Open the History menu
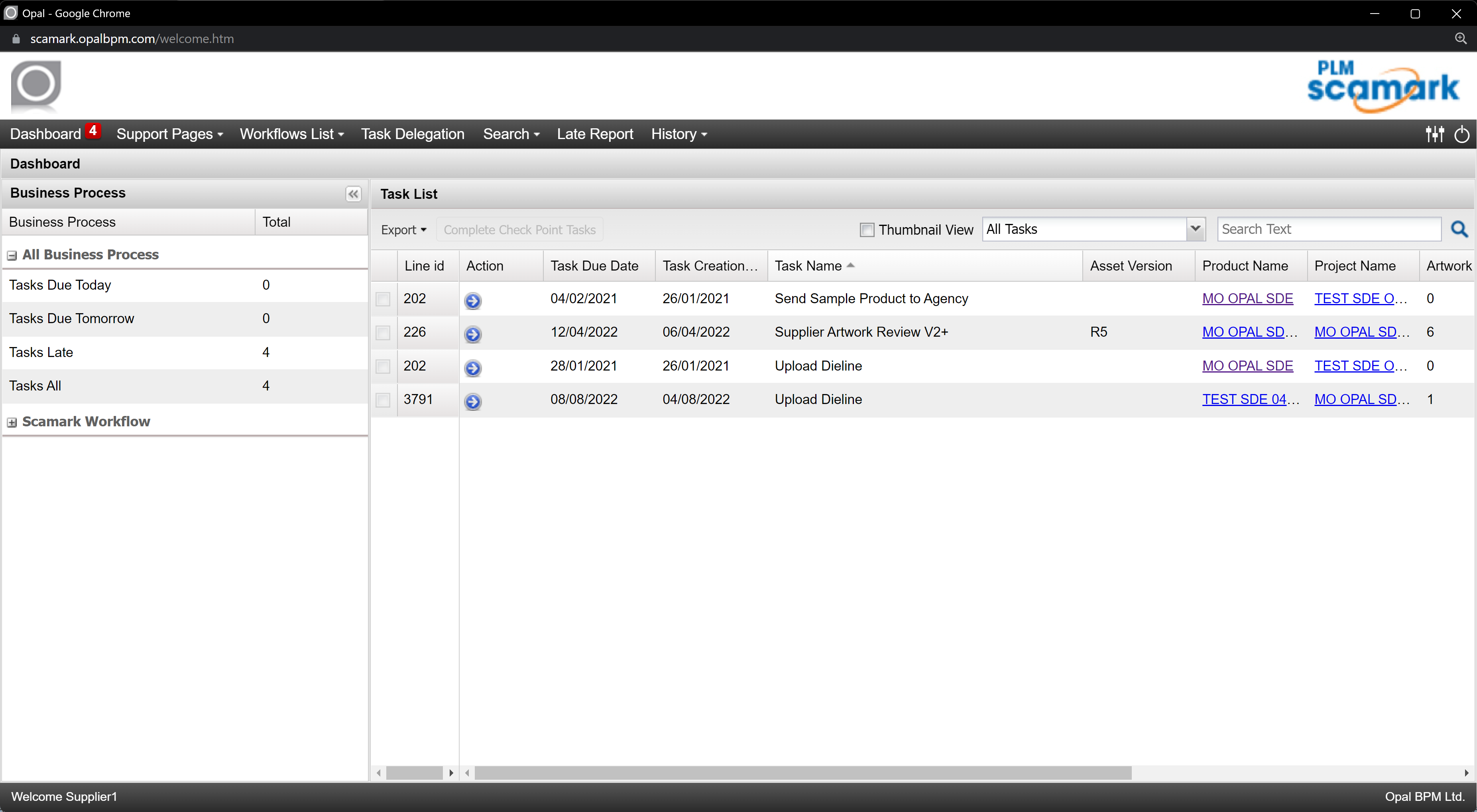The image size is (1477, 812). pyautogui.click(x=678, y=133)
